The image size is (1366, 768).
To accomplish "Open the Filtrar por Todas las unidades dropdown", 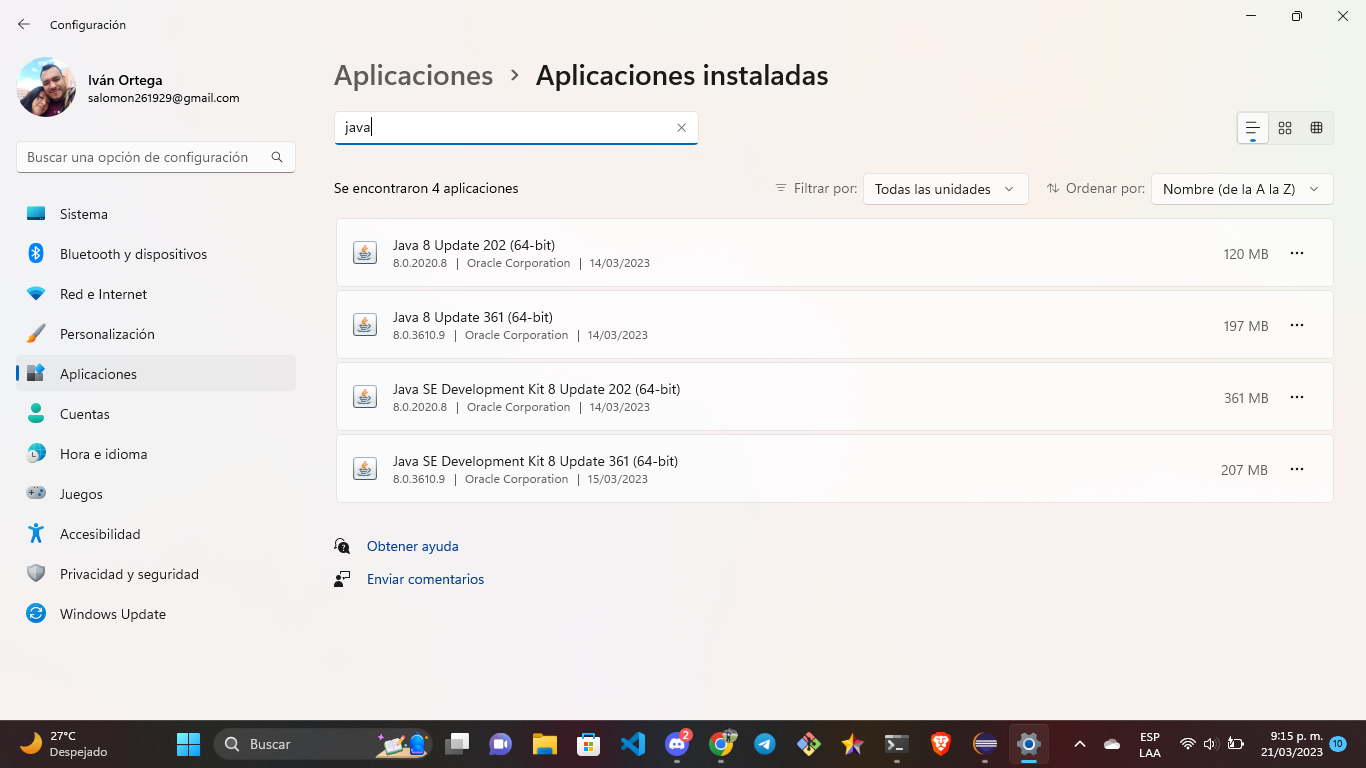I will pyautogui.click(x=945, y=189).
